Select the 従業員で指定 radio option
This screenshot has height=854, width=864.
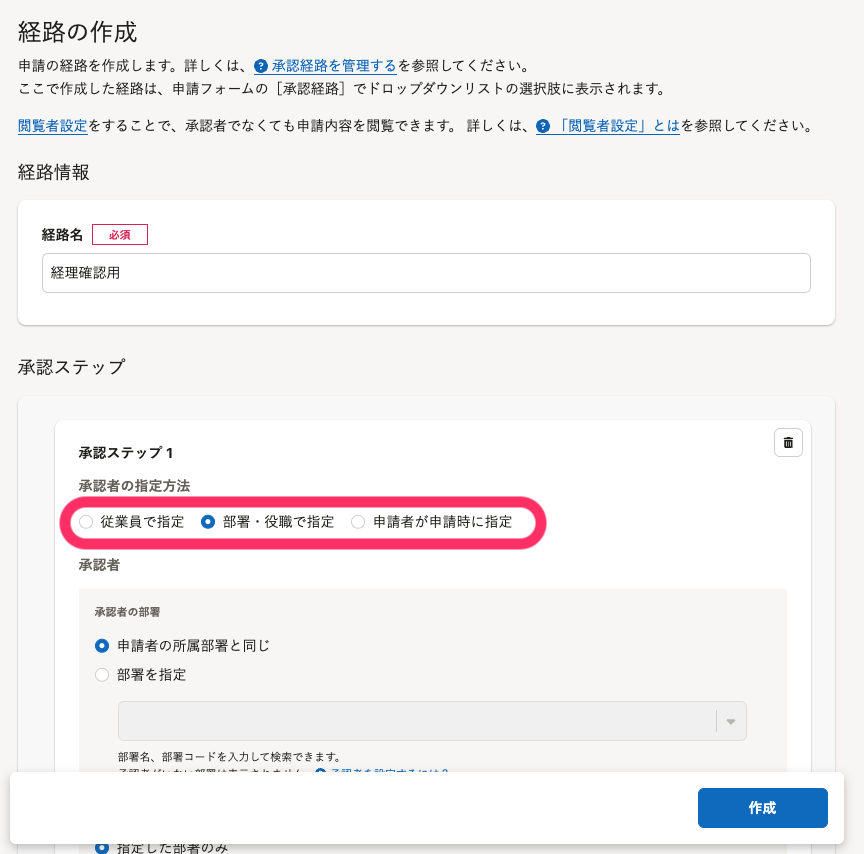tap(86, 522)
